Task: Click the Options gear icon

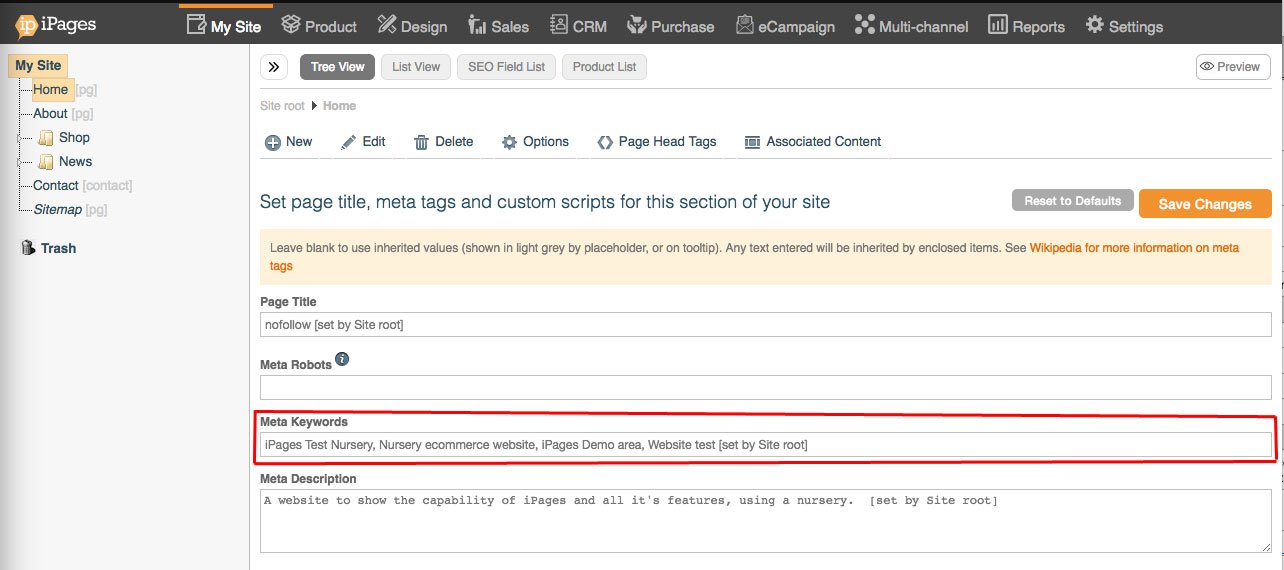Action: tap(510, 142)
